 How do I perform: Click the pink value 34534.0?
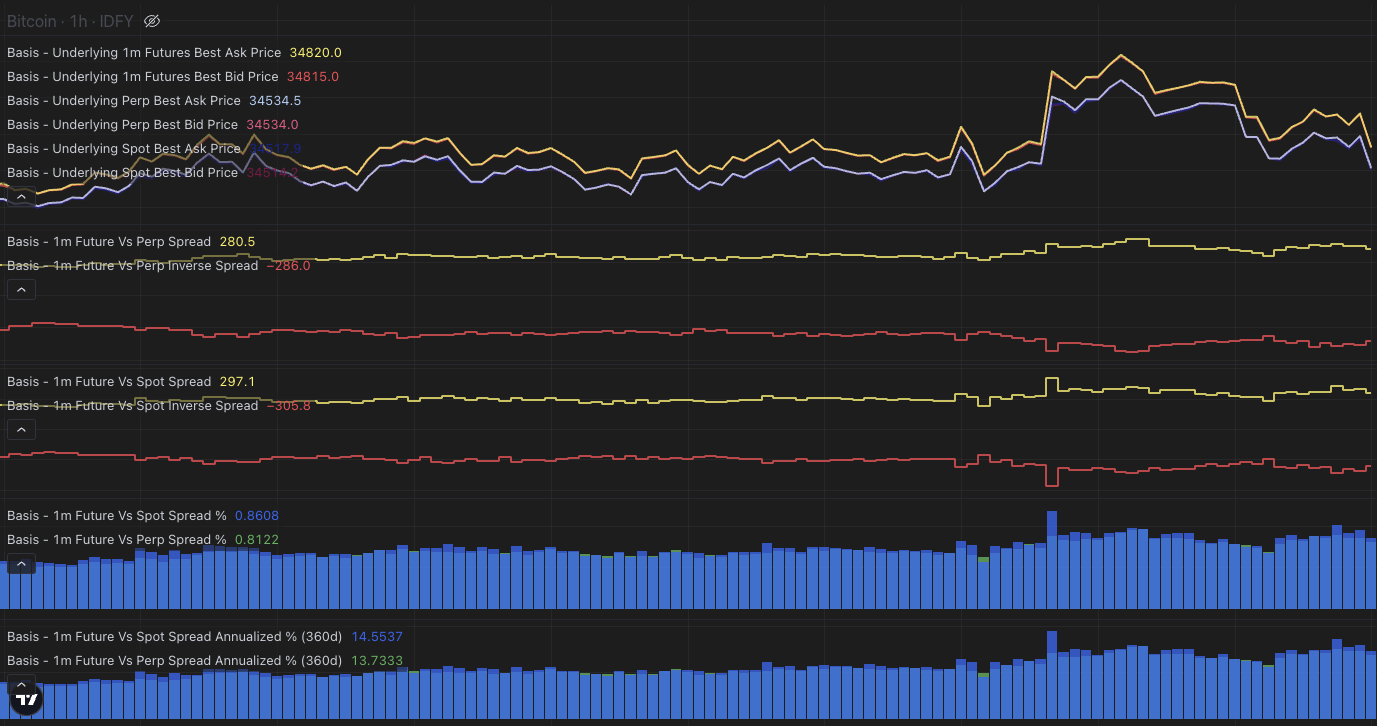(272, 124)
